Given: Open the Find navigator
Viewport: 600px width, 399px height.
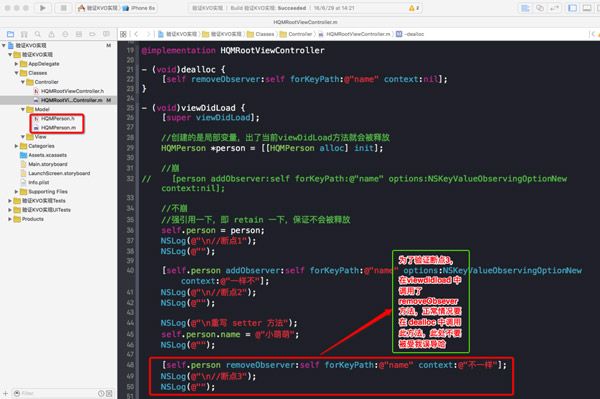Looking at the screenshot, I should 38,34.
